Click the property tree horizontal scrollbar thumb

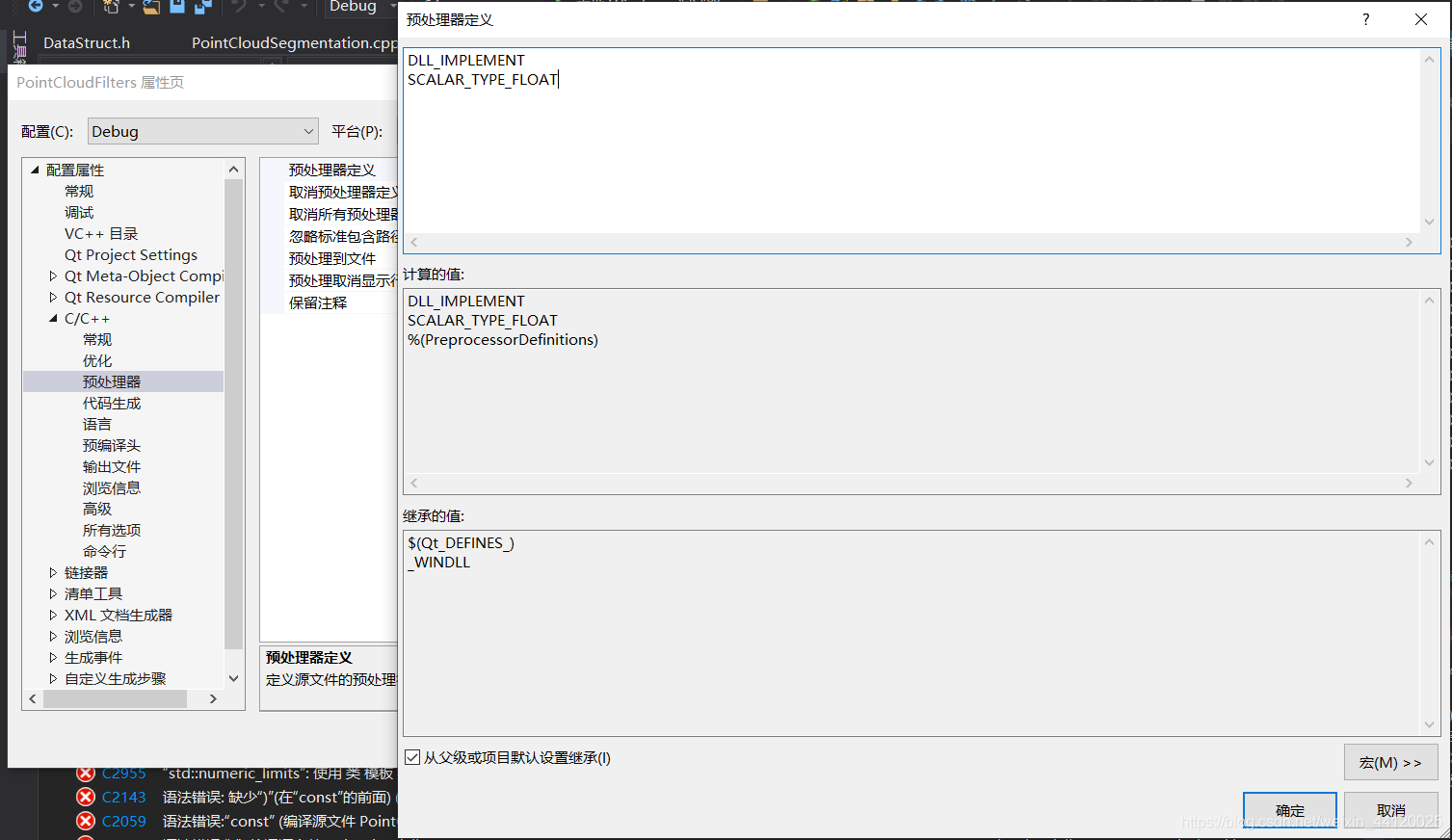[x=115, y=698]
